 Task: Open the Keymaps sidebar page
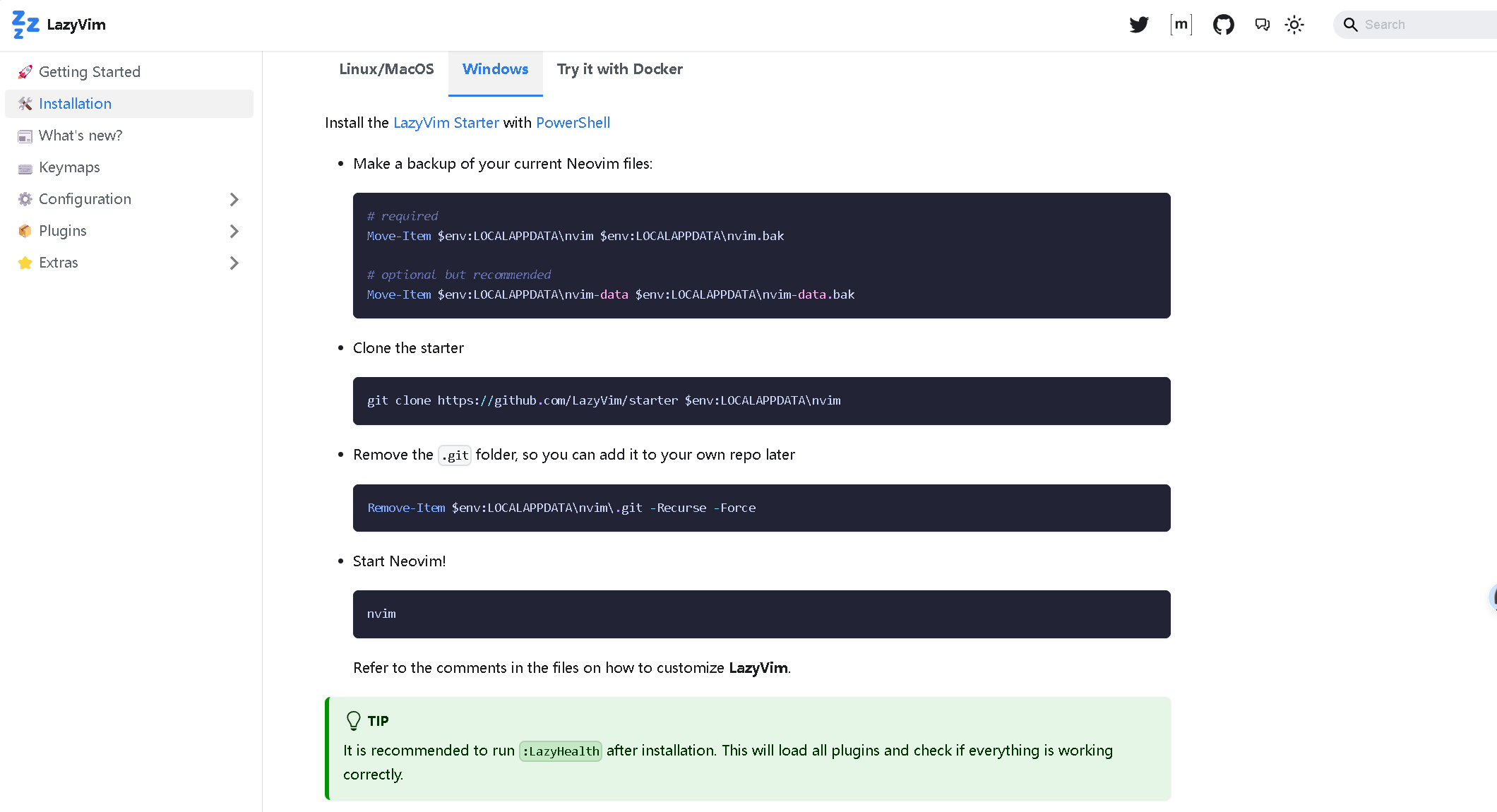pyautogui.click(x=69, y=167)
